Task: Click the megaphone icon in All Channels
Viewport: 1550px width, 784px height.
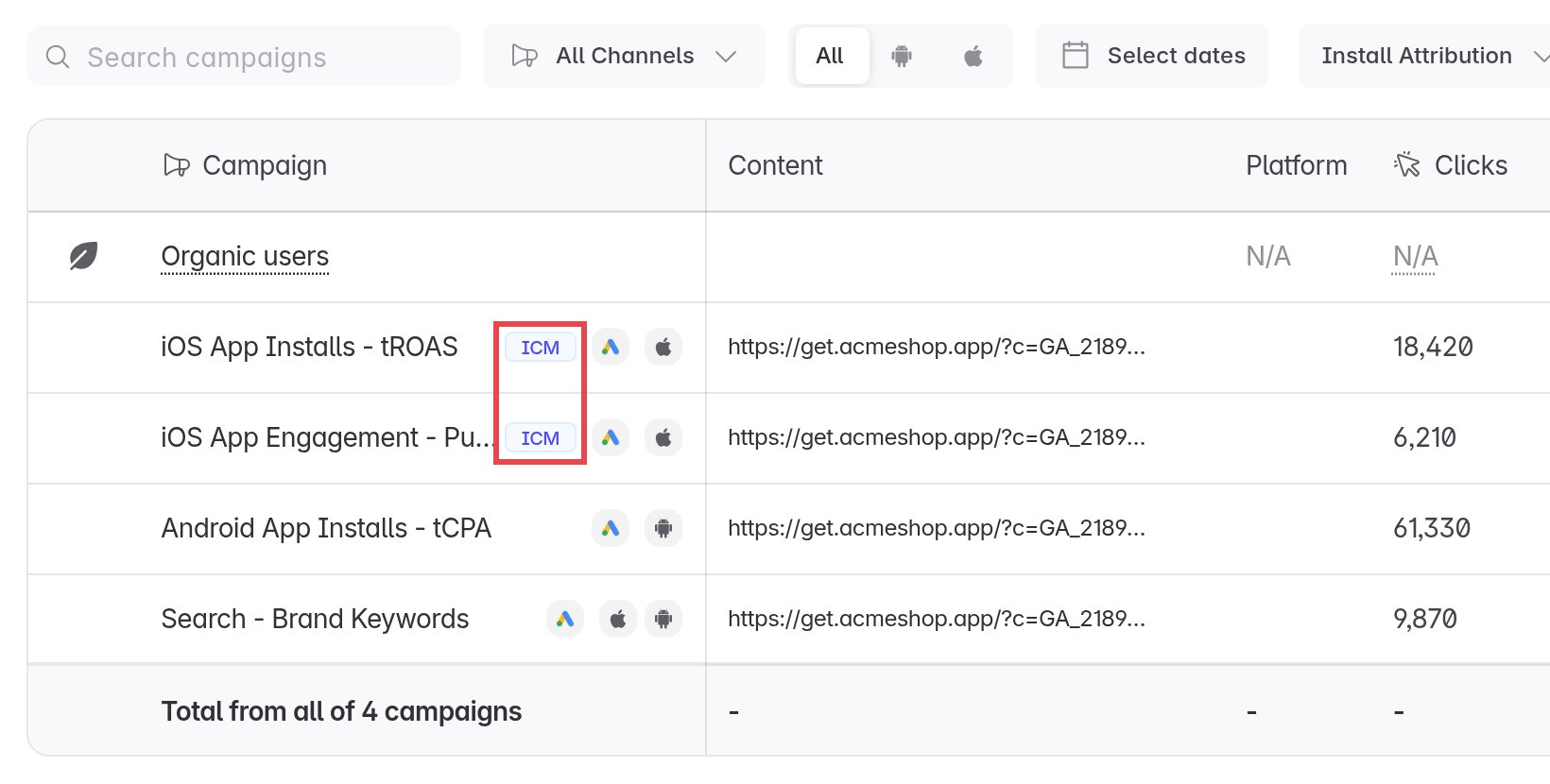Action: click(525, 56)
